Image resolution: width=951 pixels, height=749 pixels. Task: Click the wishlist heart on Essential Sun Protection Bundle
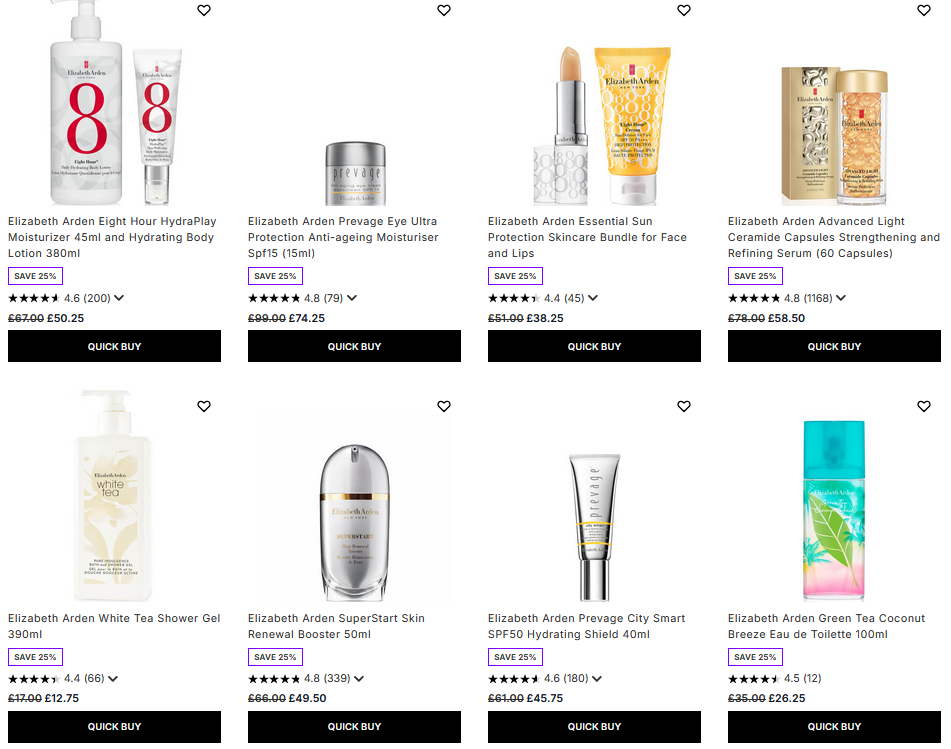(x=684, y=10)
